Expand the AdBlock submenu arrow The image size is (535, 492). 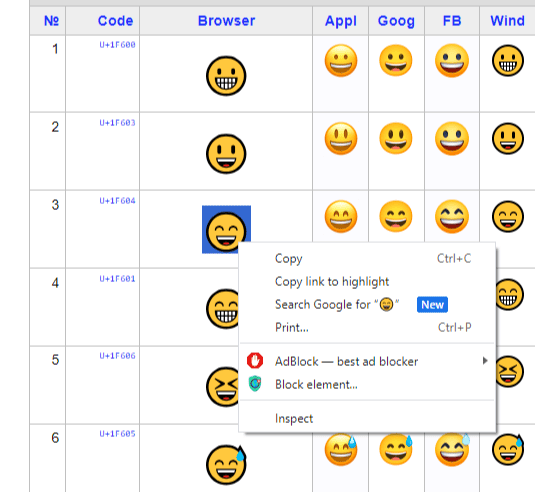(x=485, y=361)
